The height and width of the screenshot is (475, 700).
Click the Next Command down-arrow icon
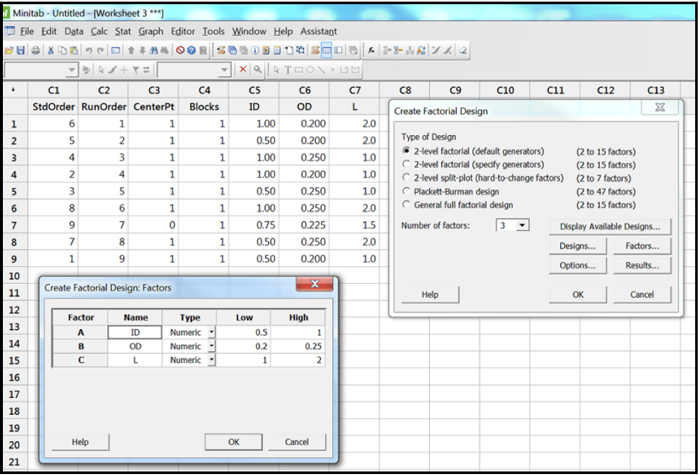[142, 50]
